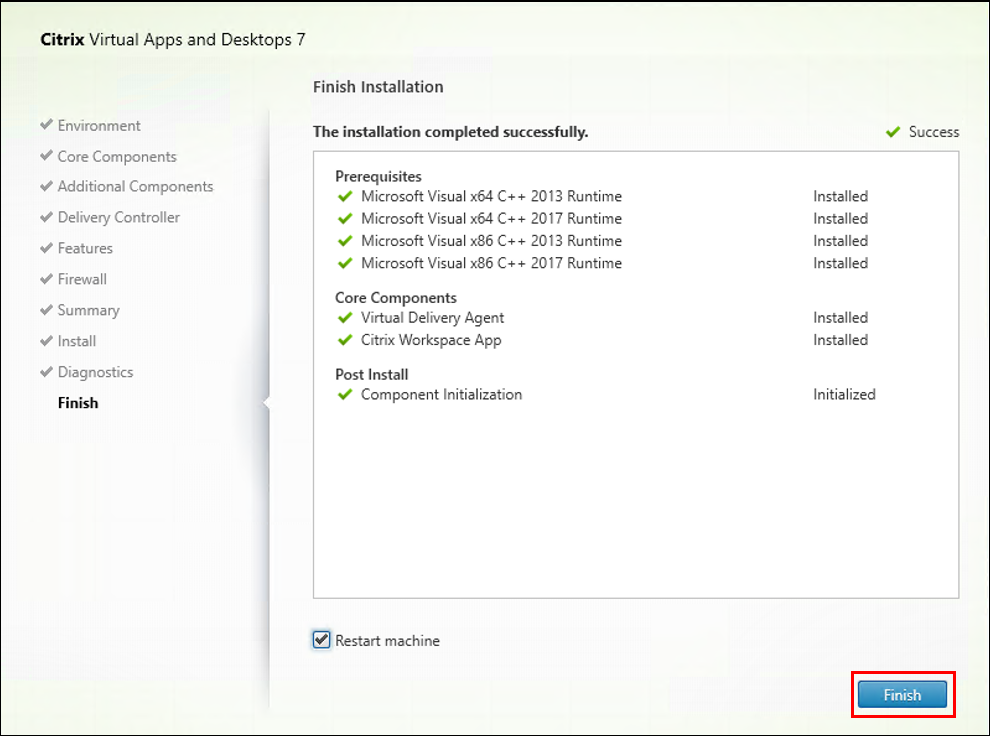Click checkmark icon beside Core Components step

pos(46,155)
